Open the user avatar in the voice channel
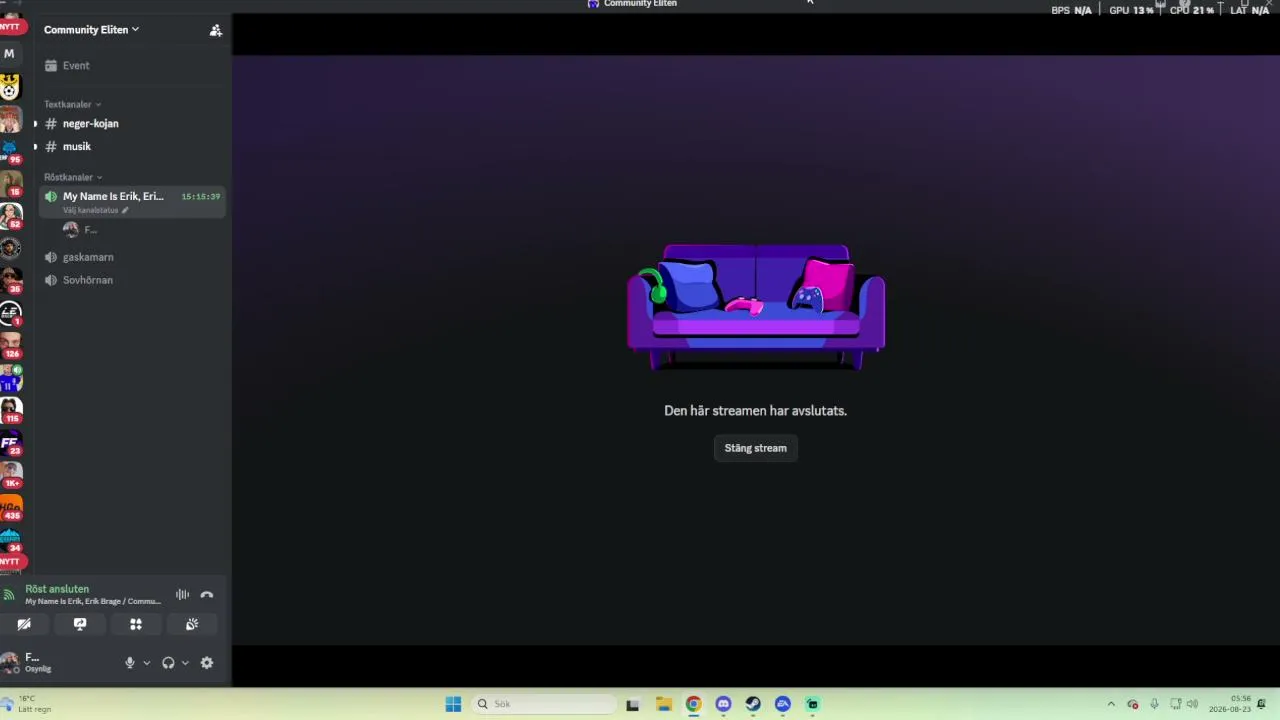 pyautogui.click(x=70, y=230)
